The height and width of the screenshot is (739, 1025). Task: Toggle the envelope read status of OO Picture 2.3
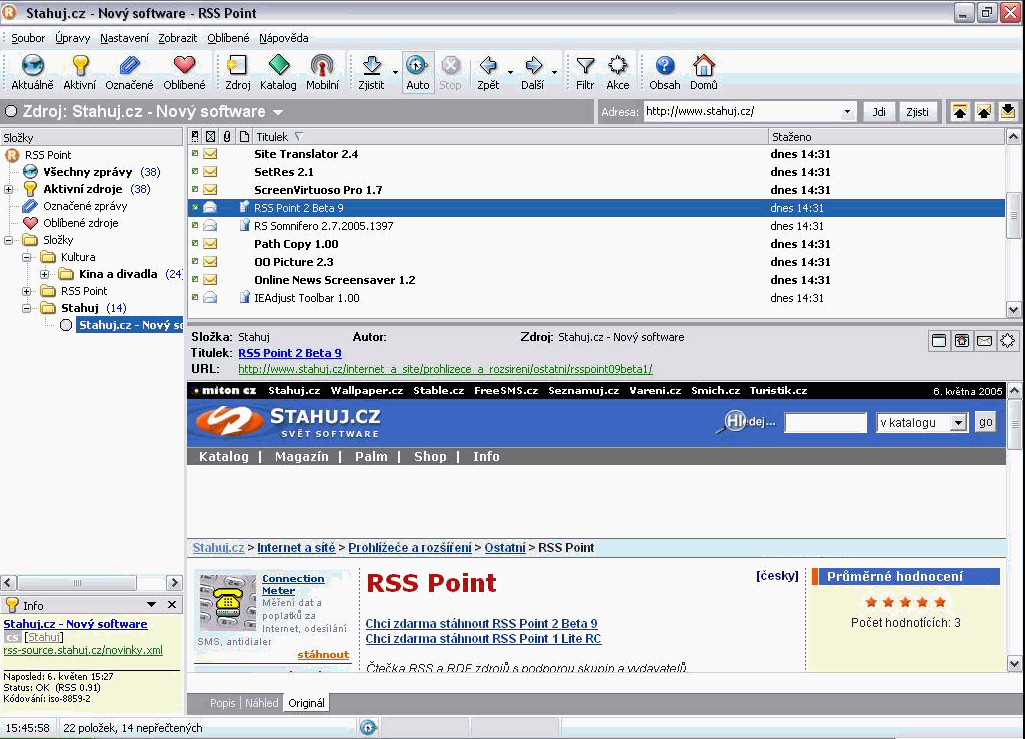(x=210, y=262)
